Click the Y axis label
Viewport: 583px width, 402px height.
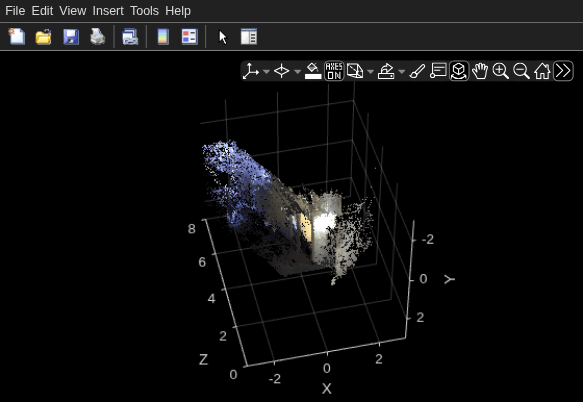click(450, 279)
